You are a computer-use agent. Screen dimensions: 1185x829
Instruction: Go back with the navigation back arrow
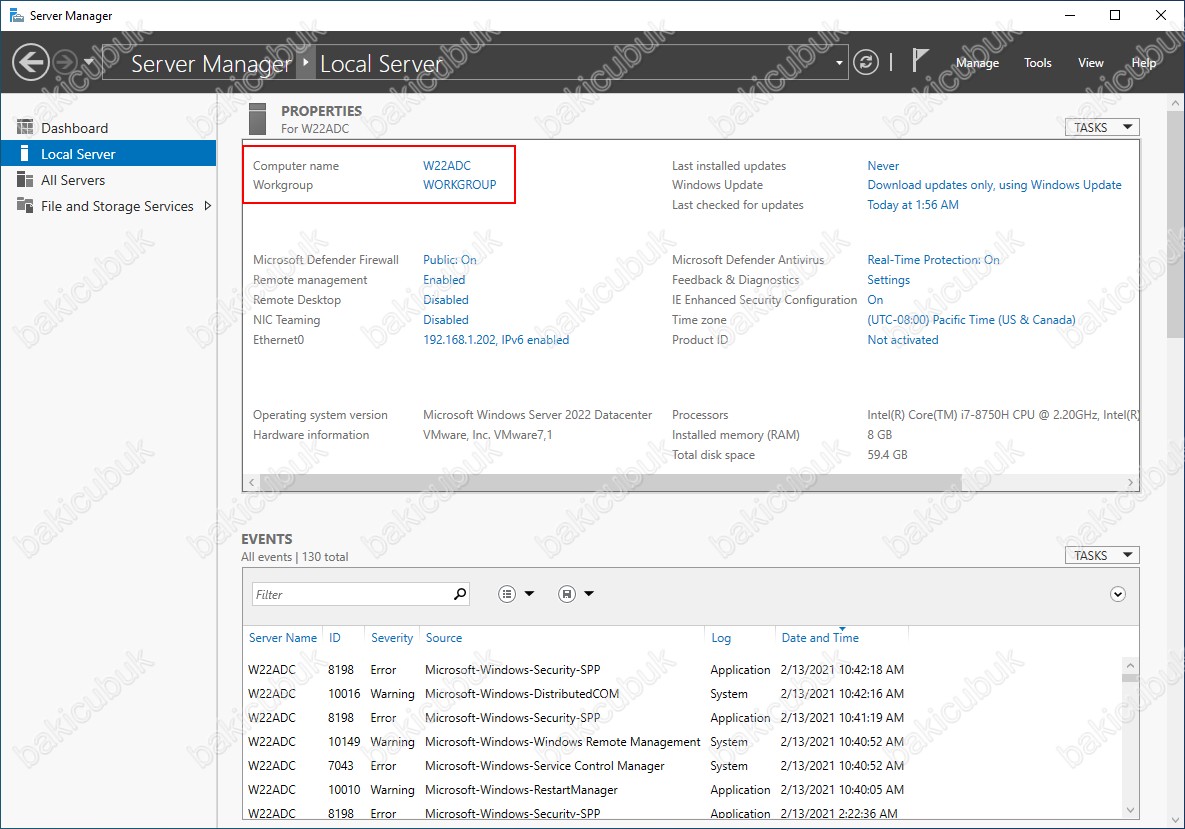[31, 63]
